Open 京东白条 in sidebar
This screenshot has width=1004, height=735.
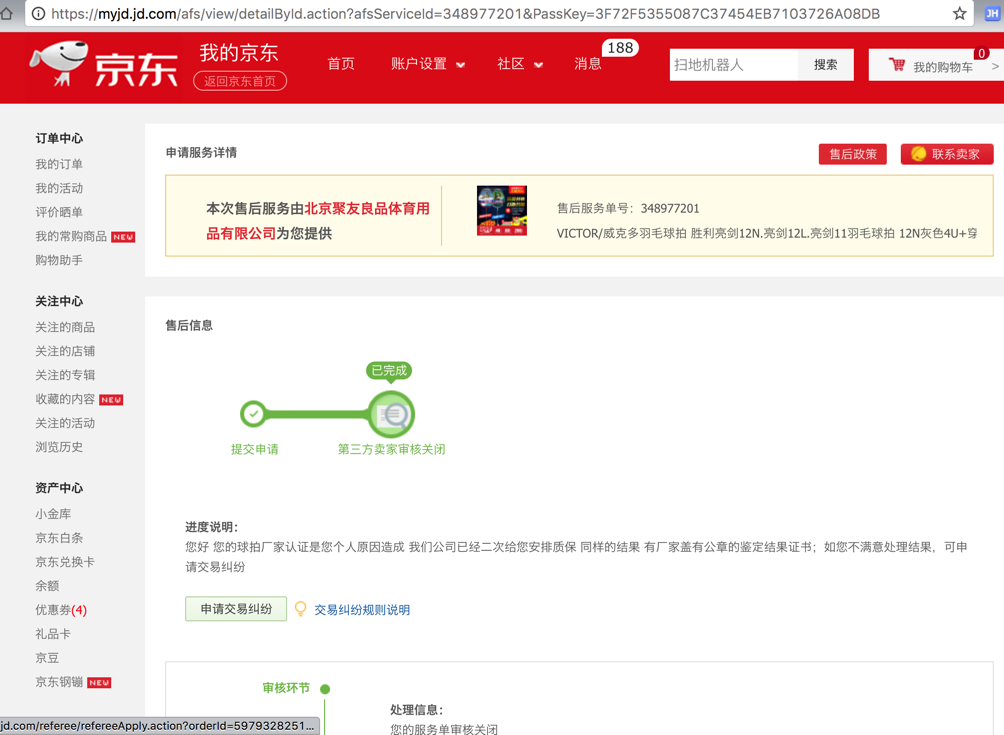[x=59, y=538]
